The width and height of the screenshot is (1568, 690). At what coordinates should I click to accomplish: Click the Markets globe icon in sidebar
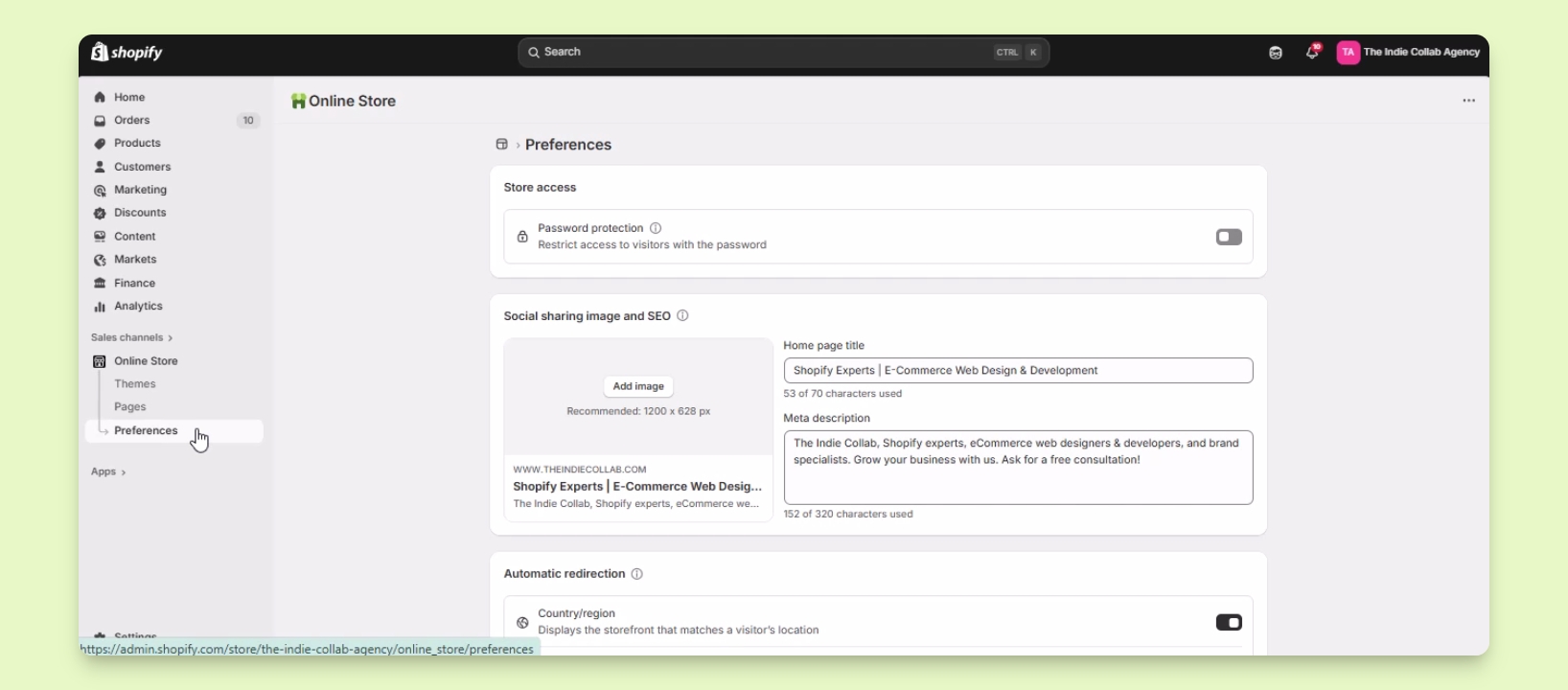pyautogui.click(x=100, y=260)
